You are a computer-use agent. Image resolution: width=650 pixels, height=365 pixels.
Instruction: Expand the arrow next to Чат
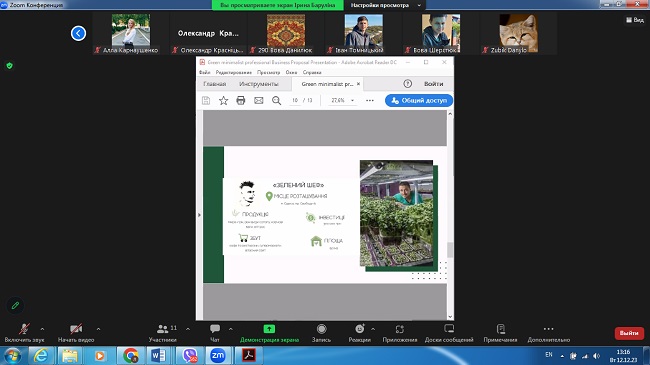(230, 329)
